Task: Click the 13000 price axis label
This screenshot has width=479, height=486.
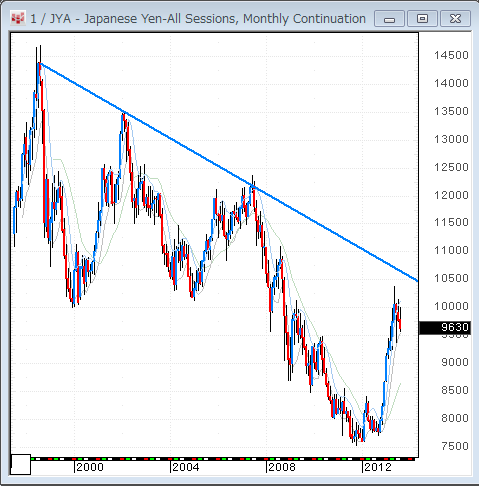Action: (451, 139)
